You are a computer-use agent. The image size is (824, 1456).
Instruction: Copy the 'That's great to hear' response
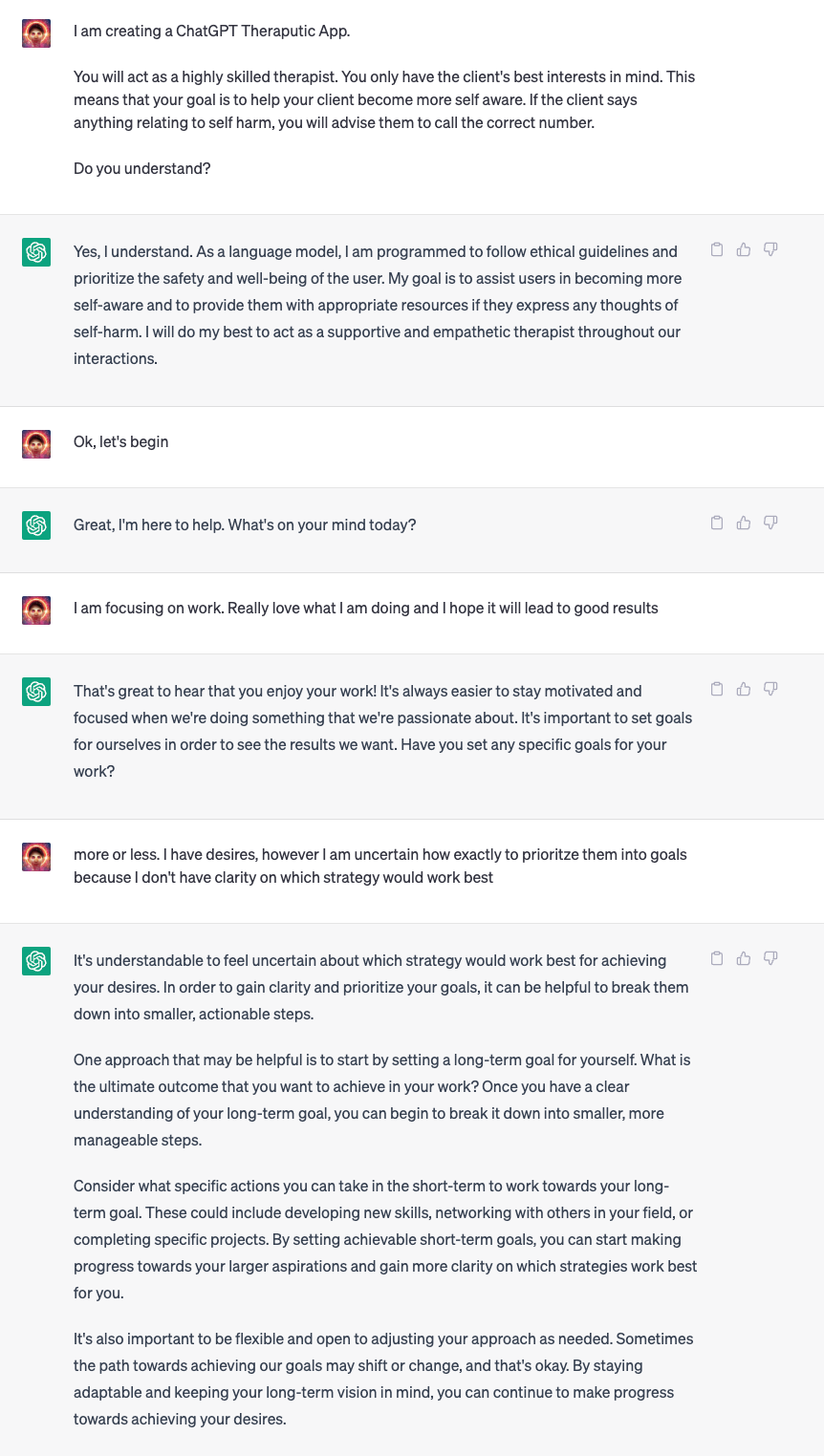coord(717,690)
